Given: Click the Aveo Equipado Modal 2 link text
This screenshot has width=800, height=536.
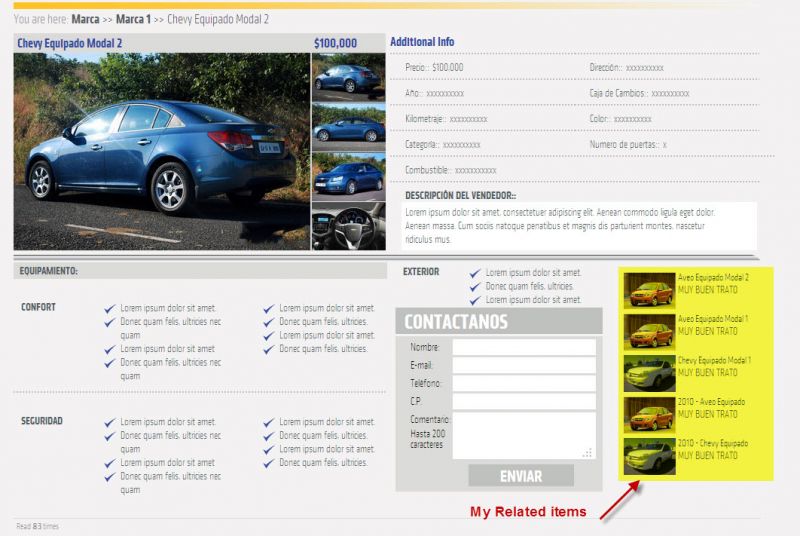Looking at the screenshot, I should pyautogui.click(x=713, y=277).
